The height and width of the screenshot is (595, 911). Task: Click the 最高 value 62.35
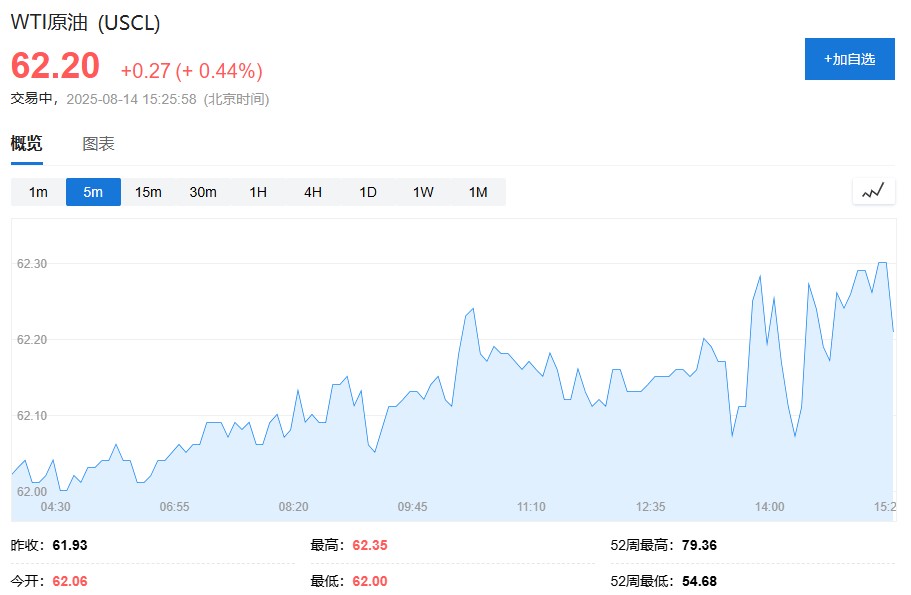[370, 545]
